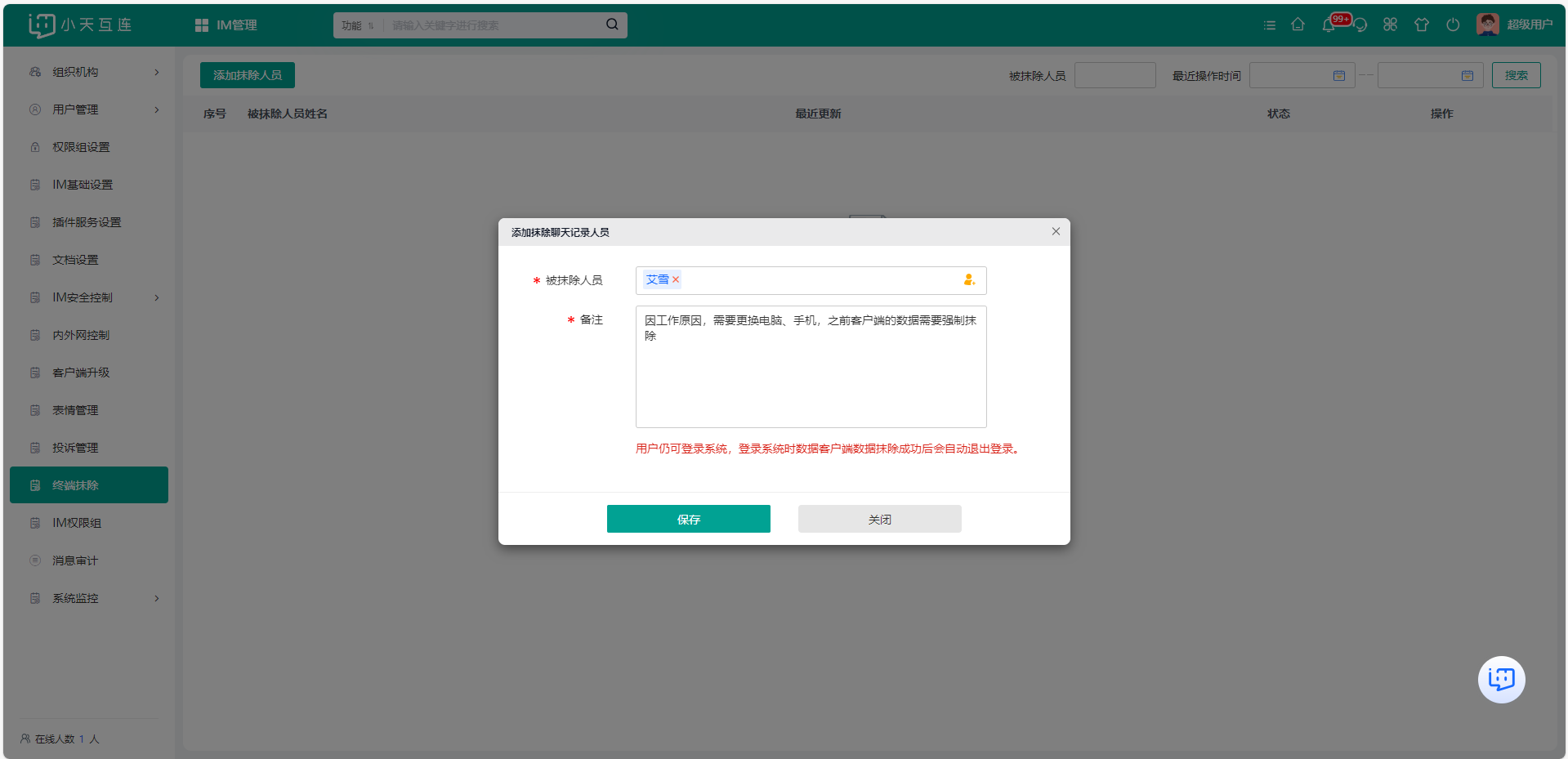Click the 搜索 button

(1517, 75)
